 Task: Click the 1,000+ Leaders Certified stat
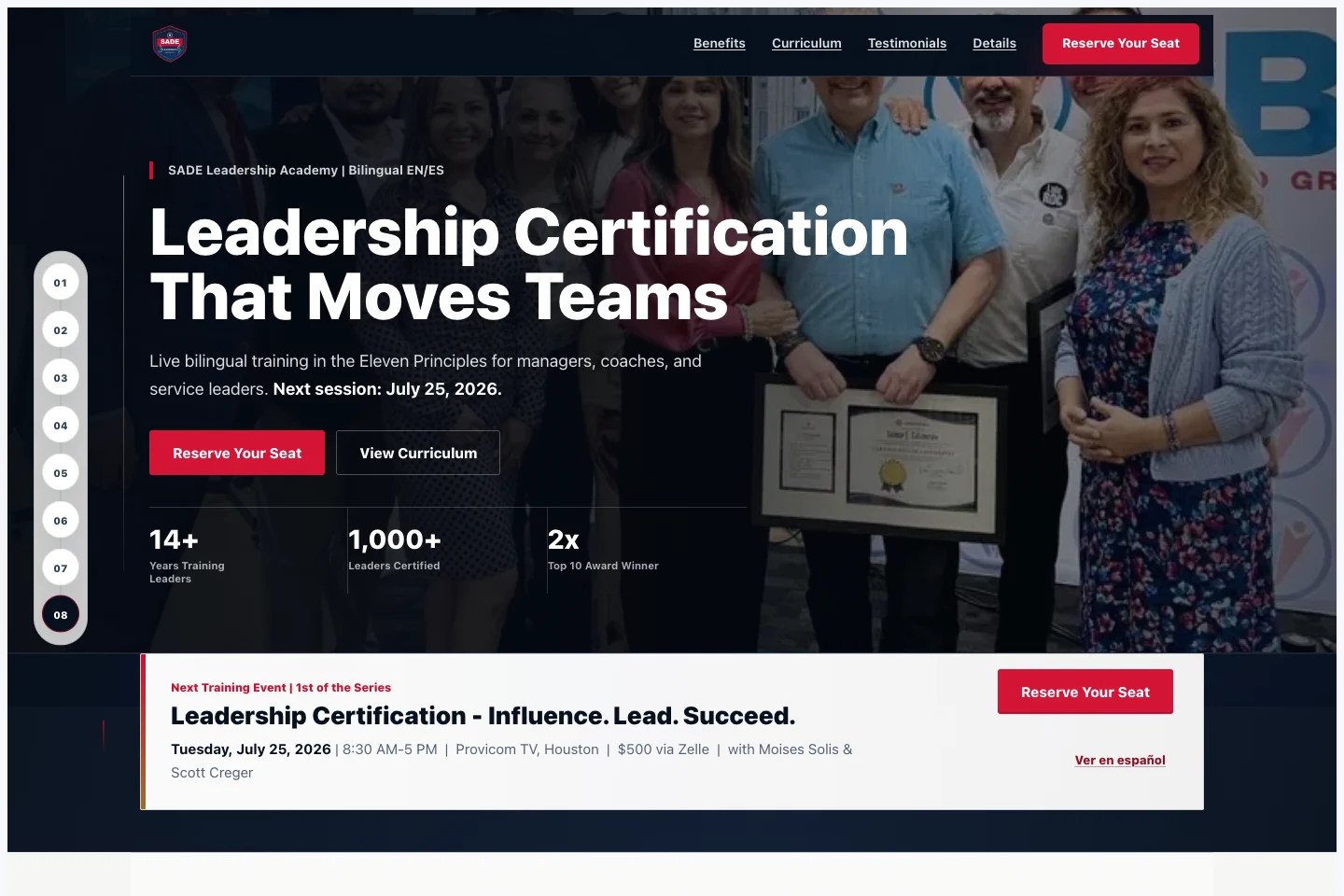click(x=395, y=549)
